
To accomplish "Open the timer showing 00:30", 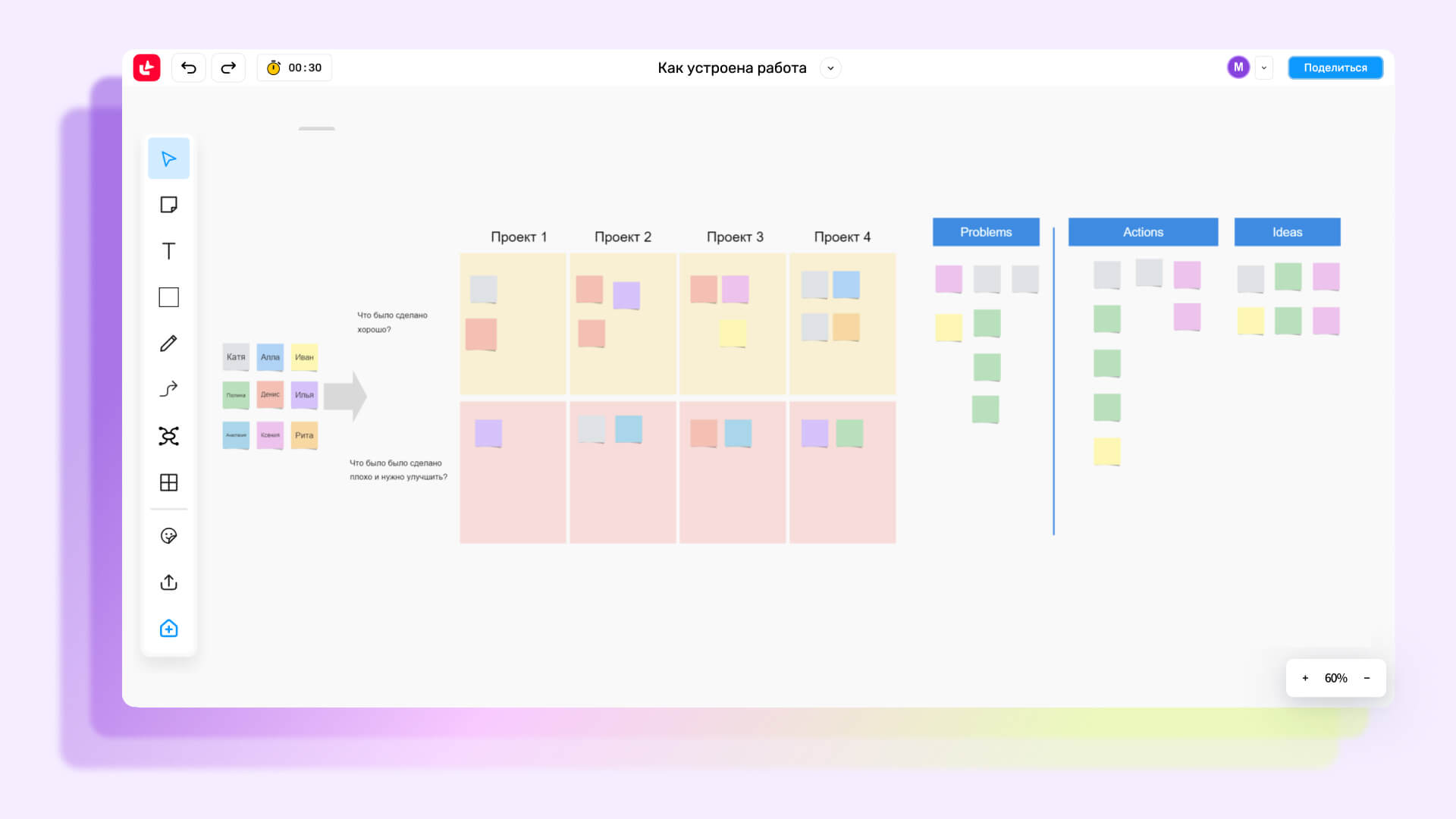I will coord(294,67).
